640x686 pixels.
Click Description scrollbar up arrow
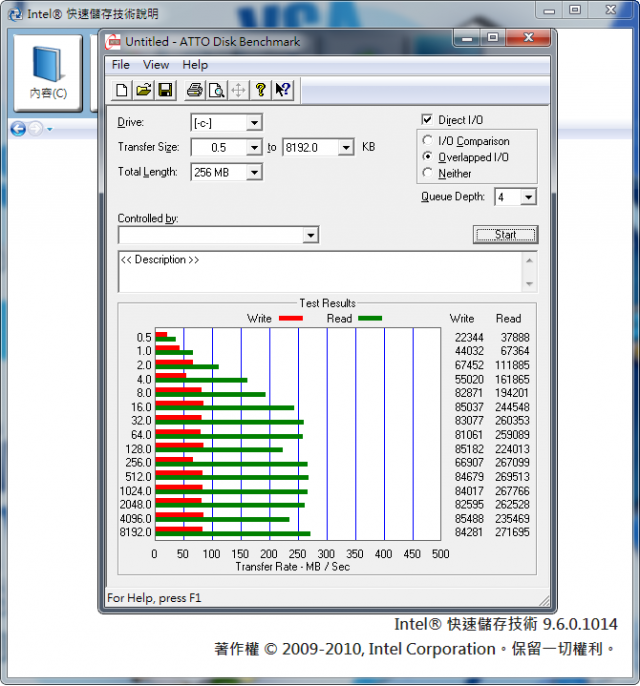(529, 261)
